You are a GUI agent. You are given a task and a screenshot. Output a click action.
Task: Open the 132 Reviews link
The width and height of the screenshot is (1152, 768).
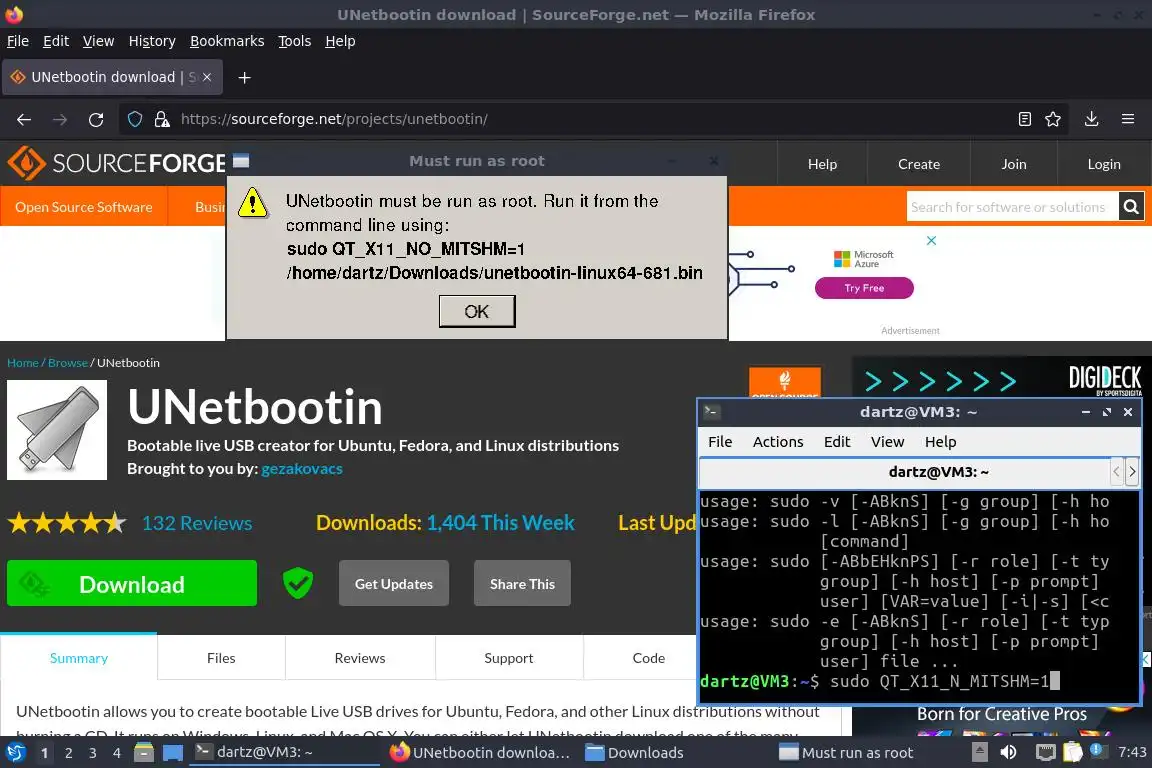[197, 523]
